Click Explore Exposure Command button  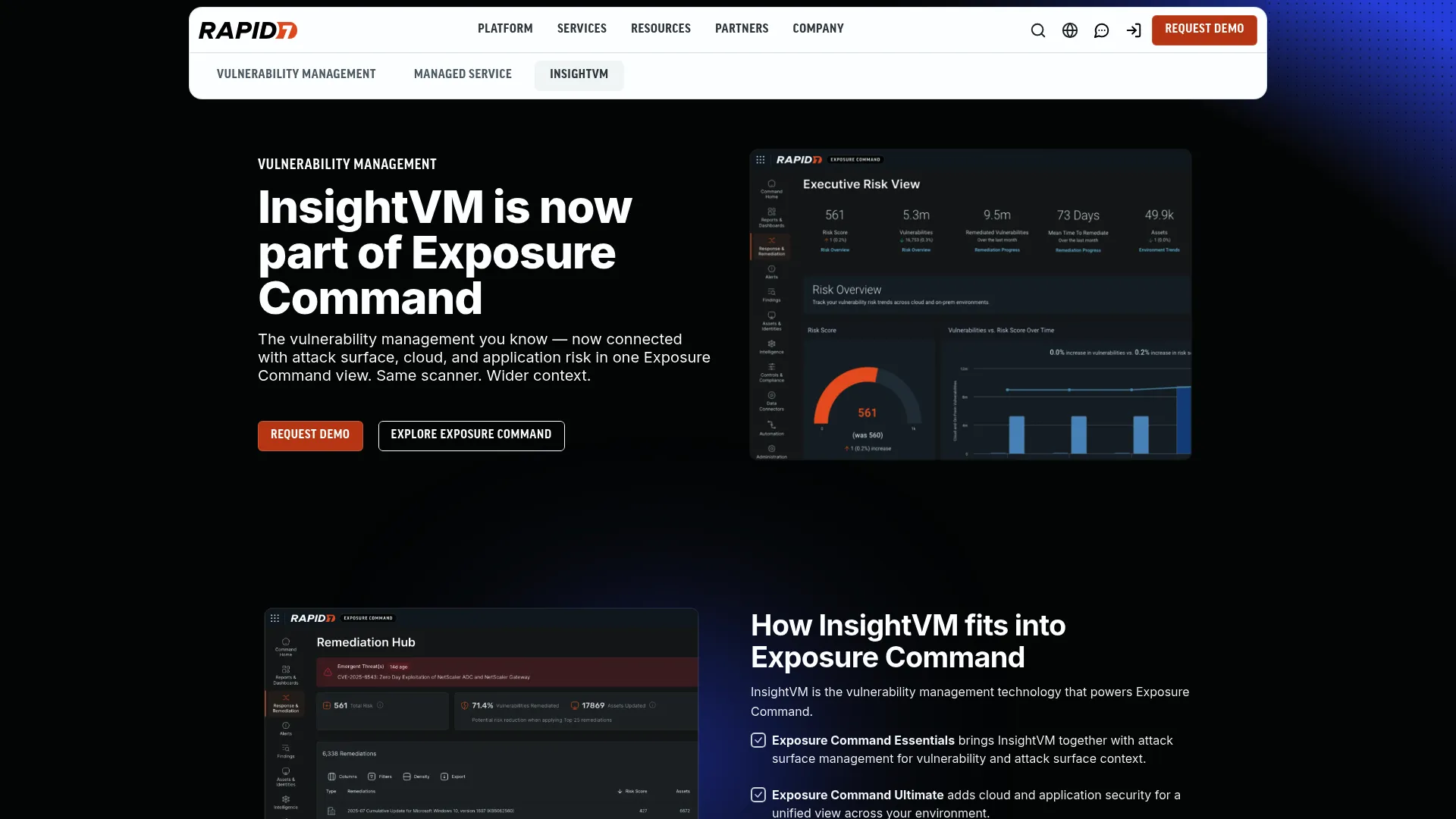pyautogui.click(x=471, y=435)
